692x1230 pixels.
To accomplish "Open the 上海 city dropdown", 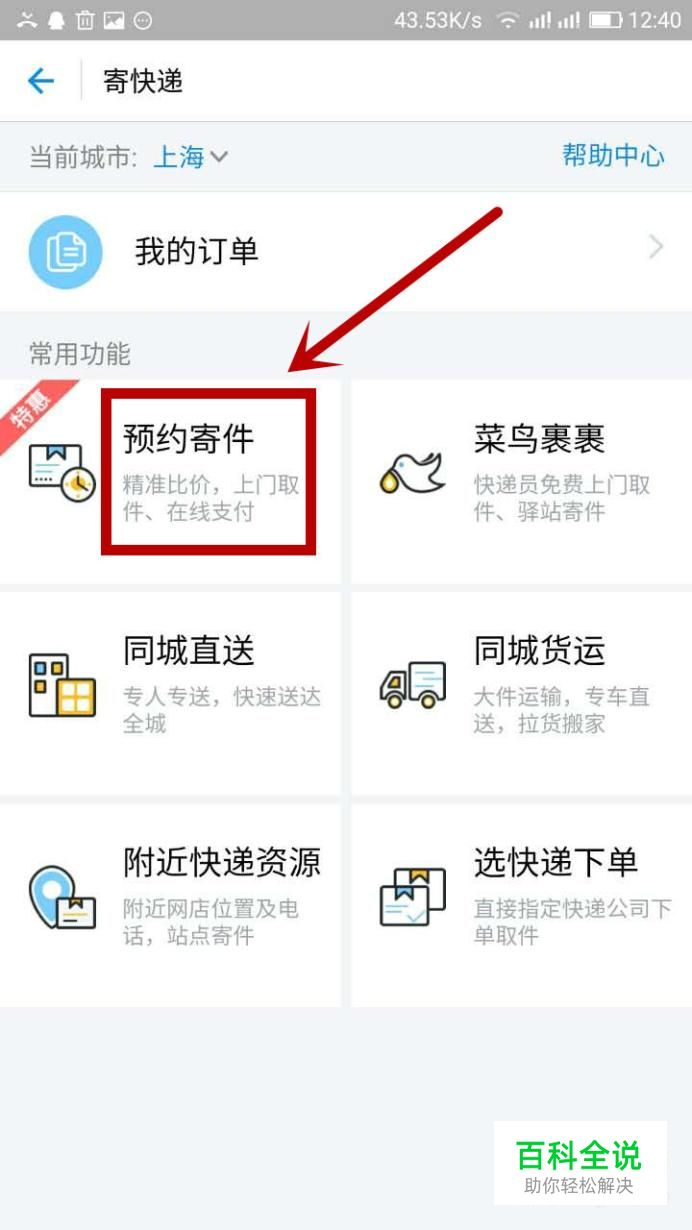I will pos(191,157).
